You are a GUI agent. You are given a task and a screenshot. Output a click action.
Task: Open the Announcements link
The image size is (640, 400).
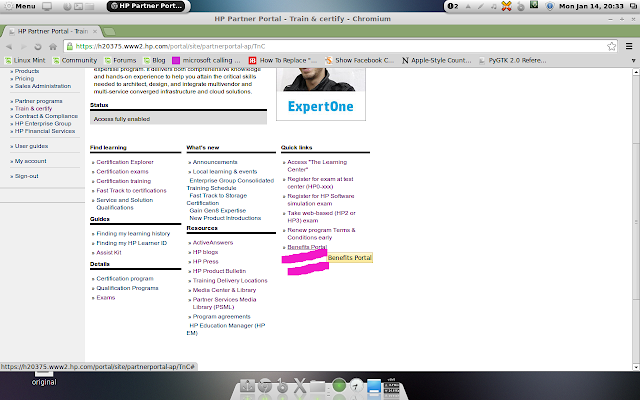[x=215, y=162]
